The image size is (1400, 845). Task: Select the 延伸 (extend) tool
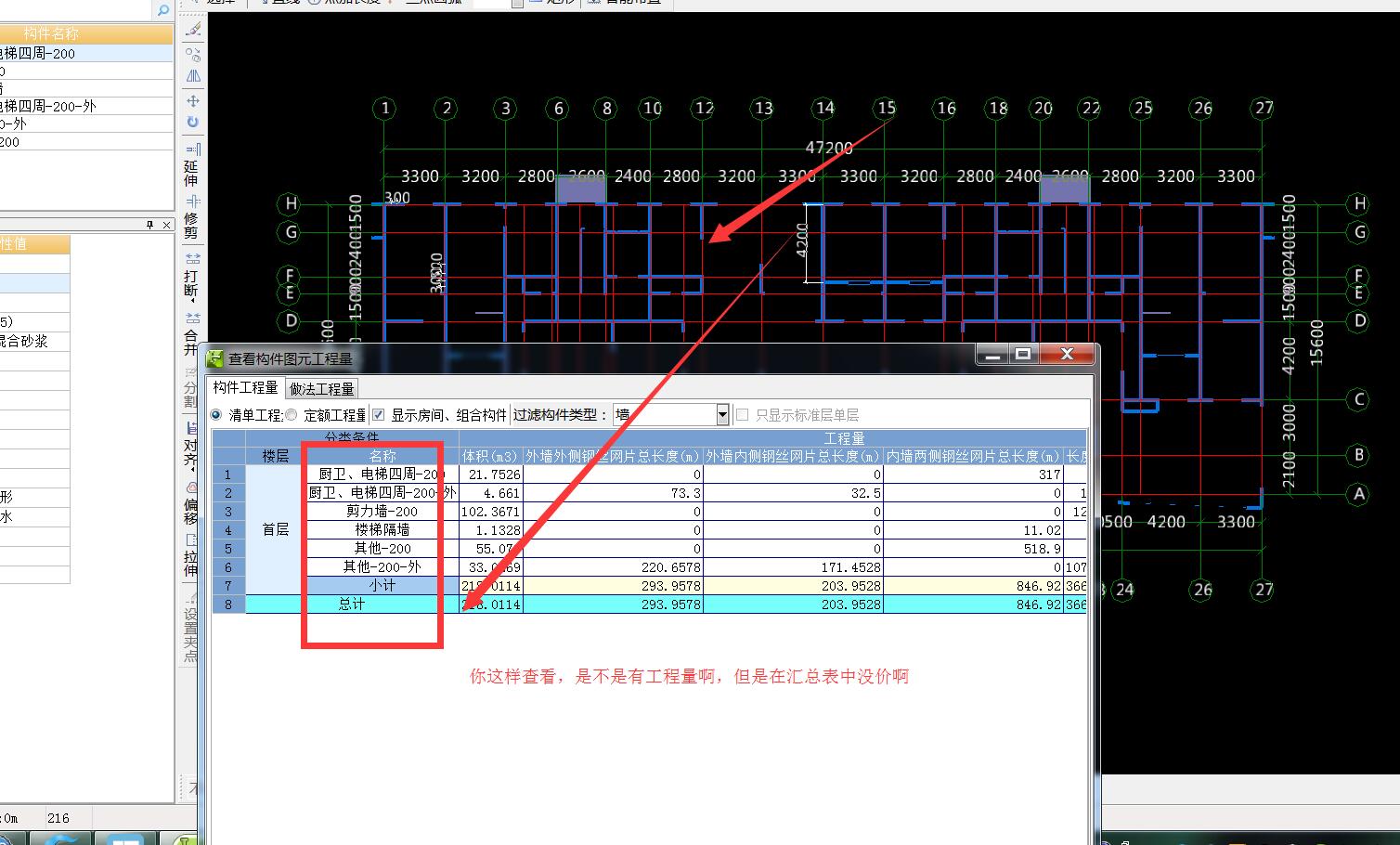[x=191, y=165]
